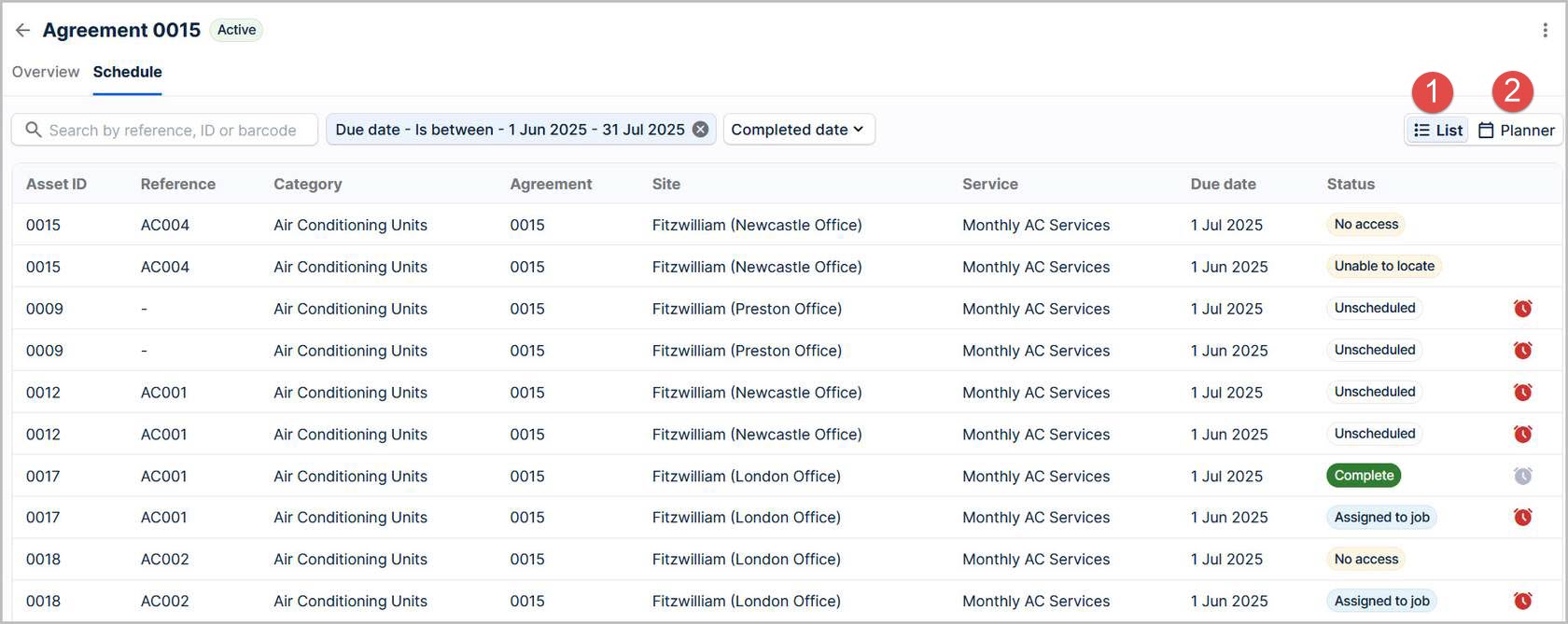The height and width of the screenshot is (624, 1568).
Task: Click the Reference column header
Action: (178, 184)
